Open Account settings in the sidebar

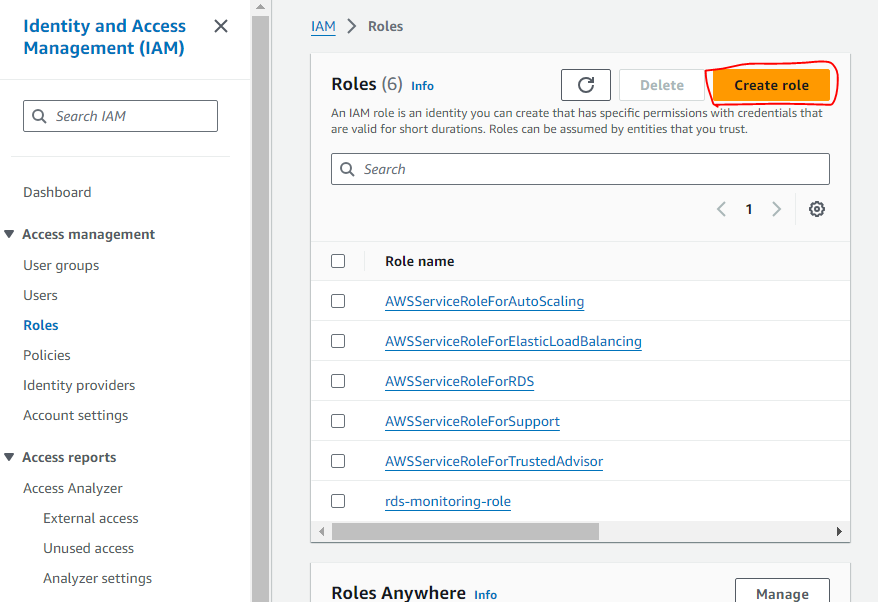click(76, 416)
